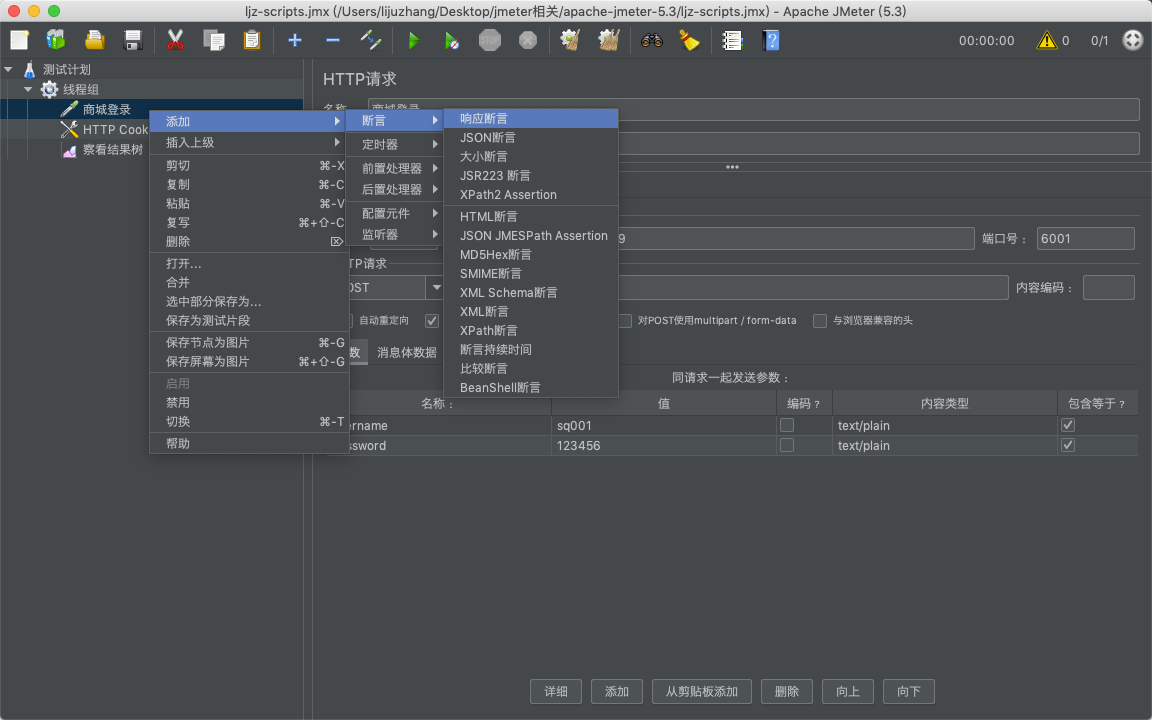This screenshot has height=720, width=1152.
Task: Toggle checkbox right of 自动重定向
Action: (x=432, y=321)
